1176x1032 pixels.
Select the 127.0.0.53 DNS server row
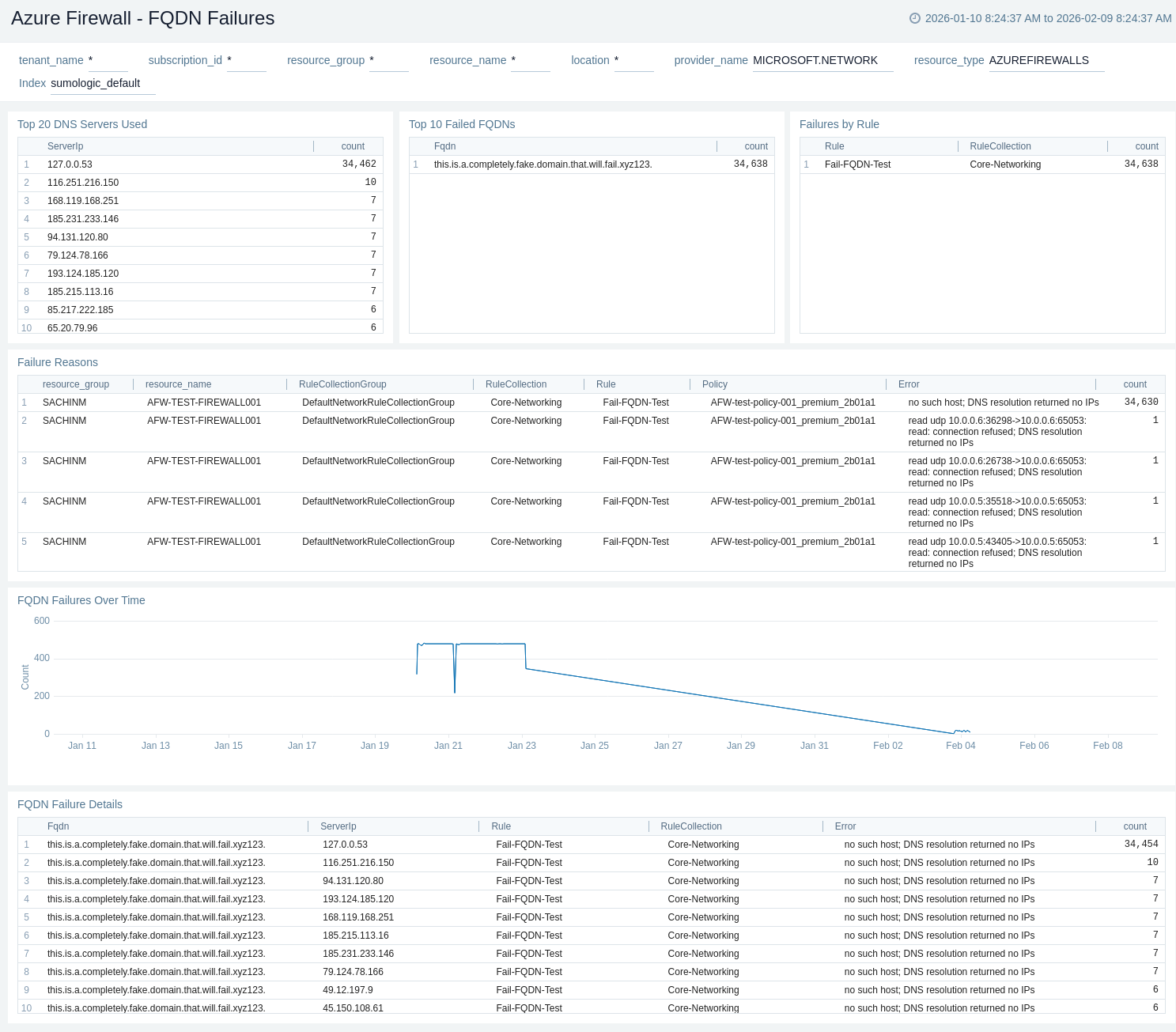[x=70, y=164]
